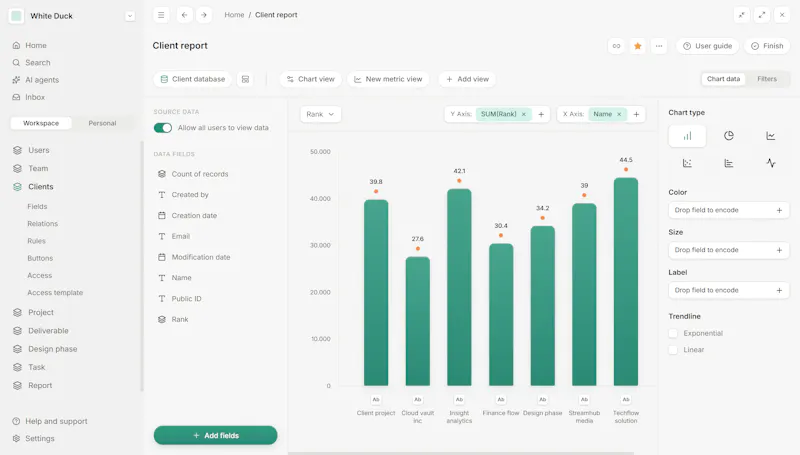Select the scatter plot chart type icon

(x=687, y=163)
